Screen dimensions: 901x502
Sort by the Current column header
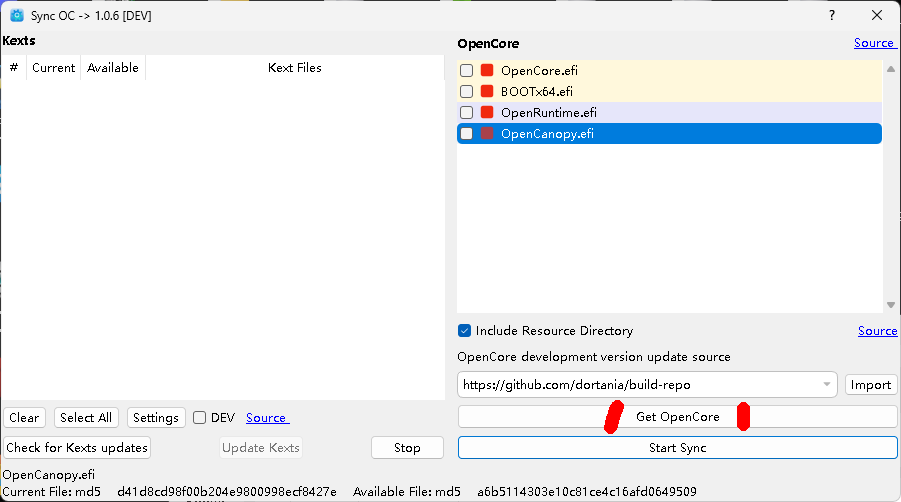point(53,68)
